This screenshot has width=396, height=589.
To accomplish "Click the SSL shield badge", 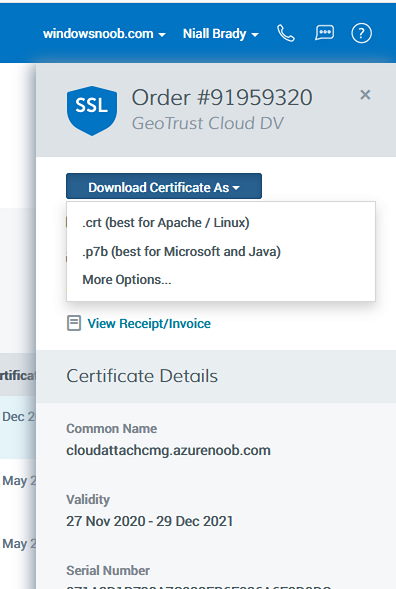I will point(92,110).
